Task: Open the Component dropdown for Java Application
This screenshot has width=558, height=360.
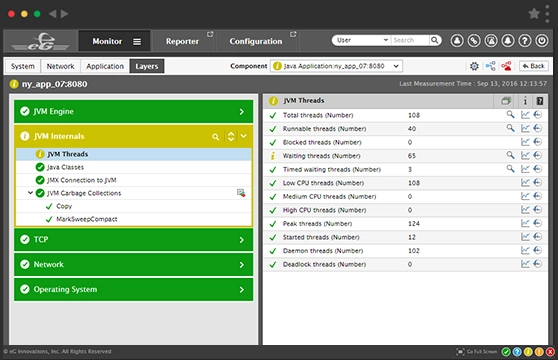Action: pos(336,66)
